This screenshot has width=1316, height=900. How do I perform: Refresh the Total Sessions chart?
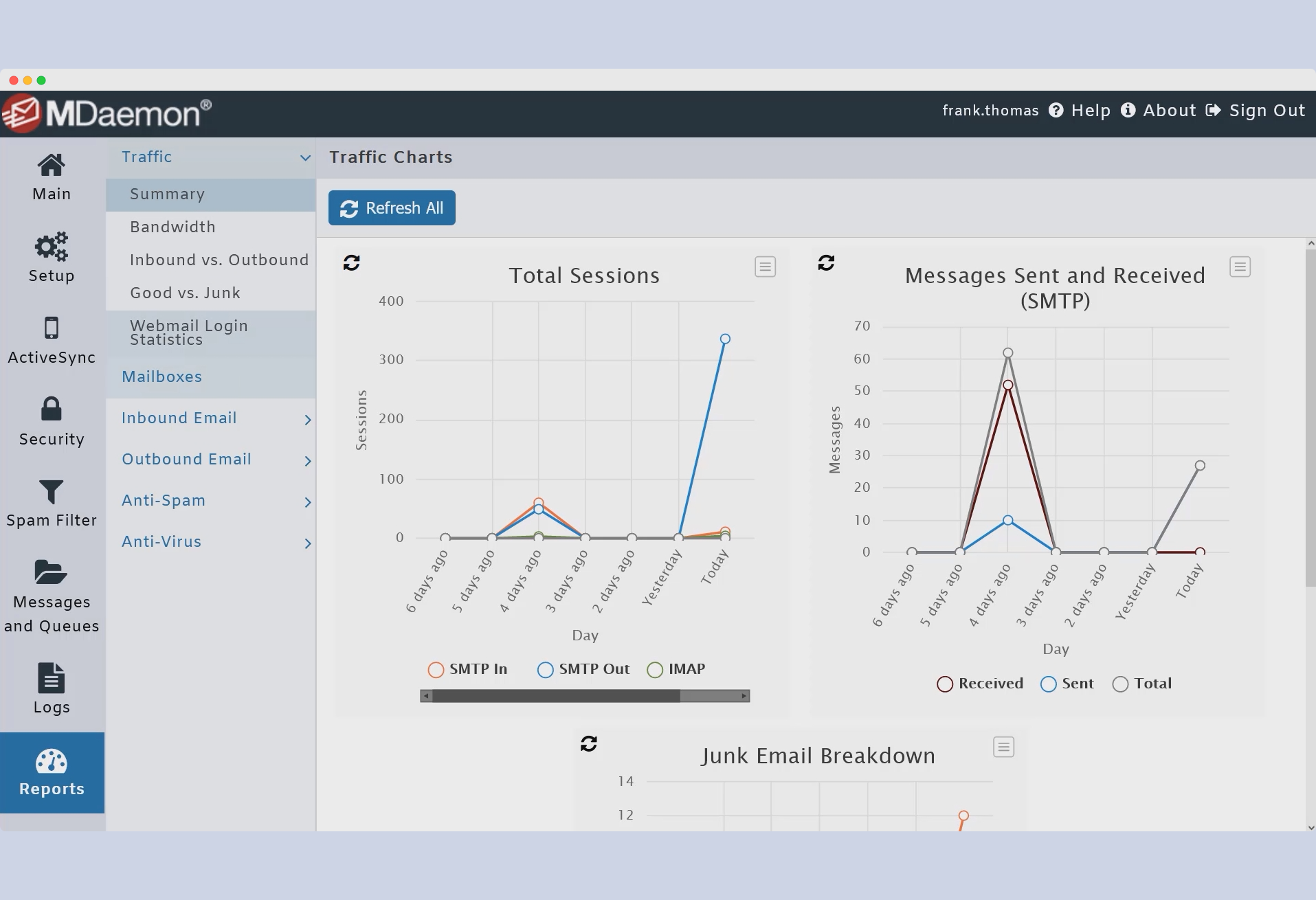[x=351, y=262]
